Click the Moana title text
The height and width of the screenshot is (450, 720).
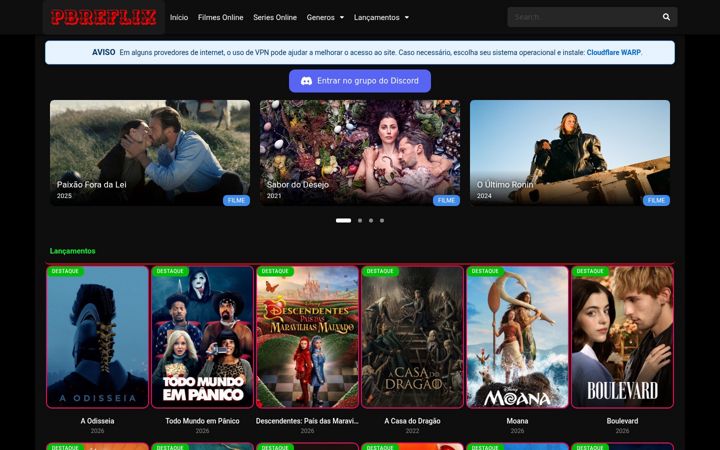coord(518,421)
